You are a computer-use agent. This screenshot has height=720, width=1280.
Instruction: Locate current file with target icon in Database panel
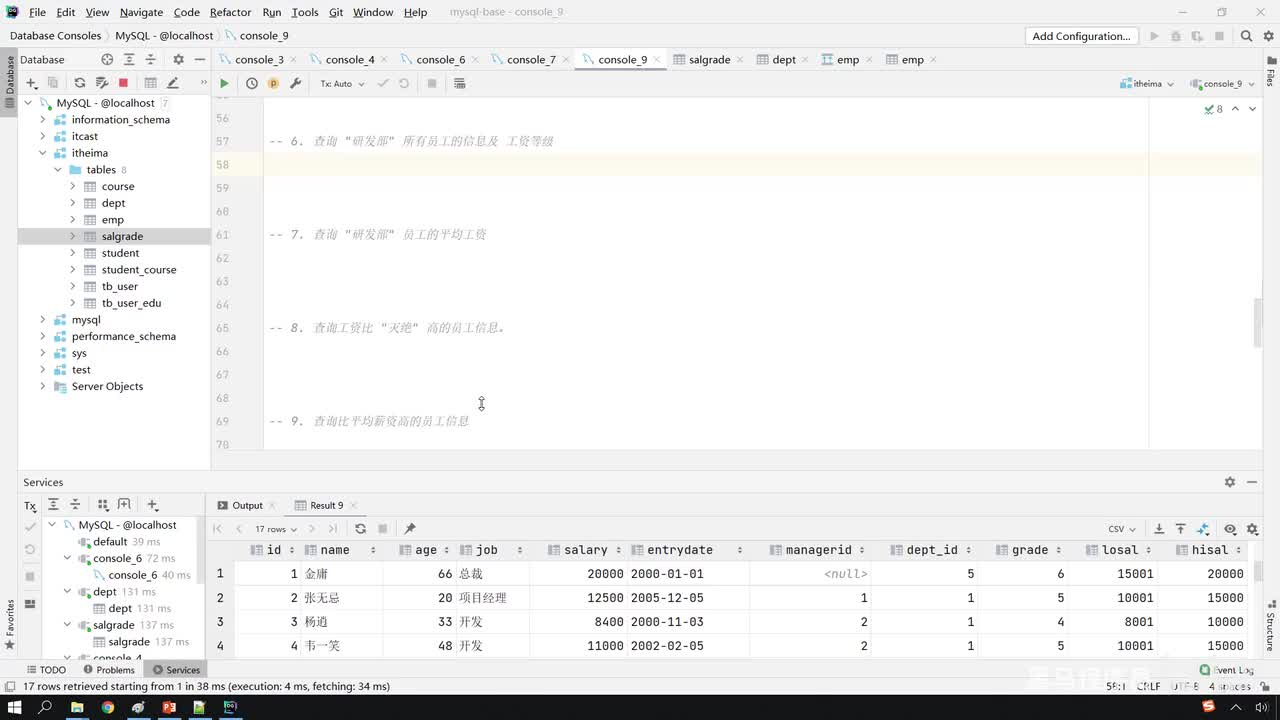click(107, 60)
